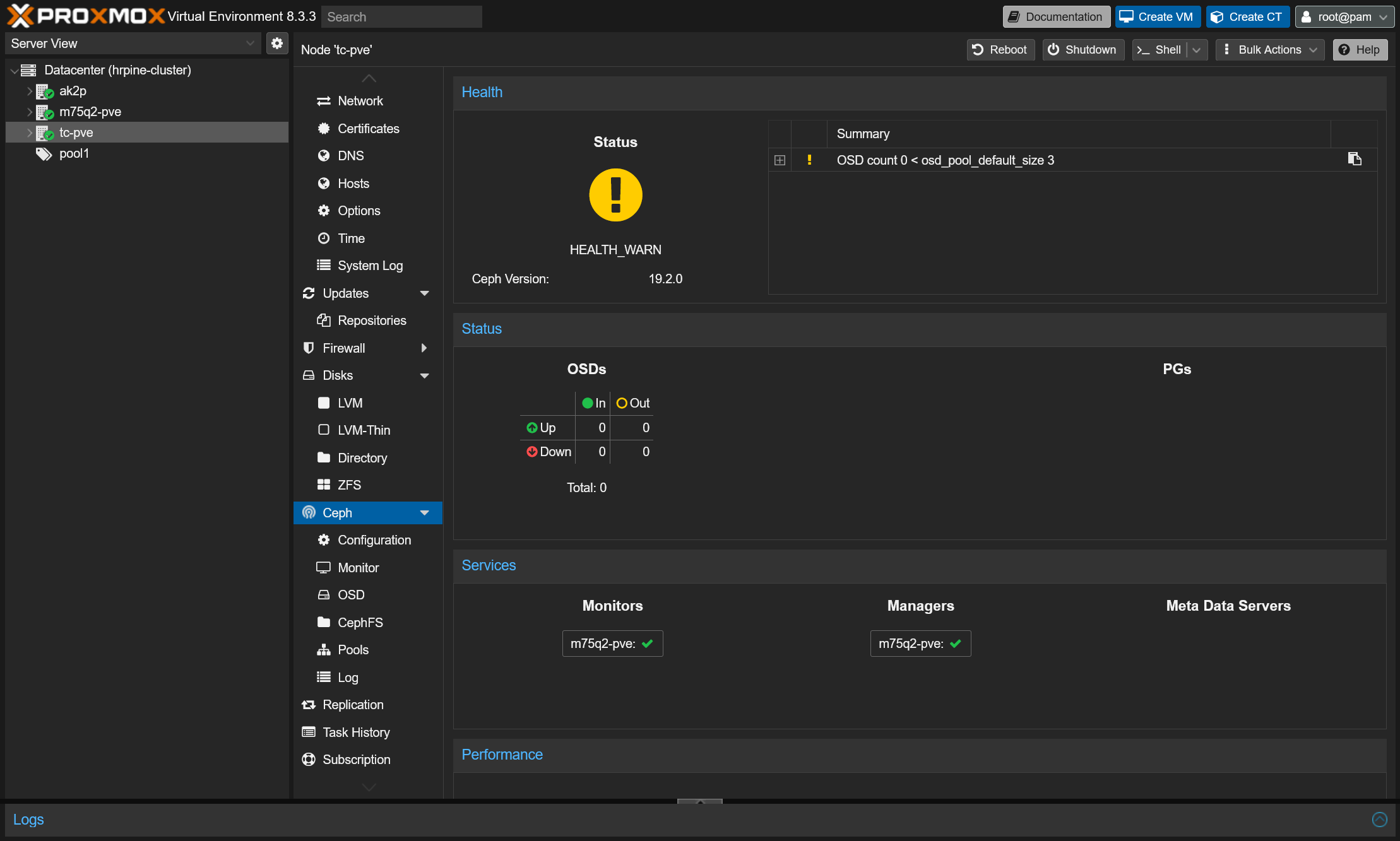This screenshot has height=841, width=1400.
Task: Expand the m75q2-pve node tree
Action: click(x=29, y=112)
